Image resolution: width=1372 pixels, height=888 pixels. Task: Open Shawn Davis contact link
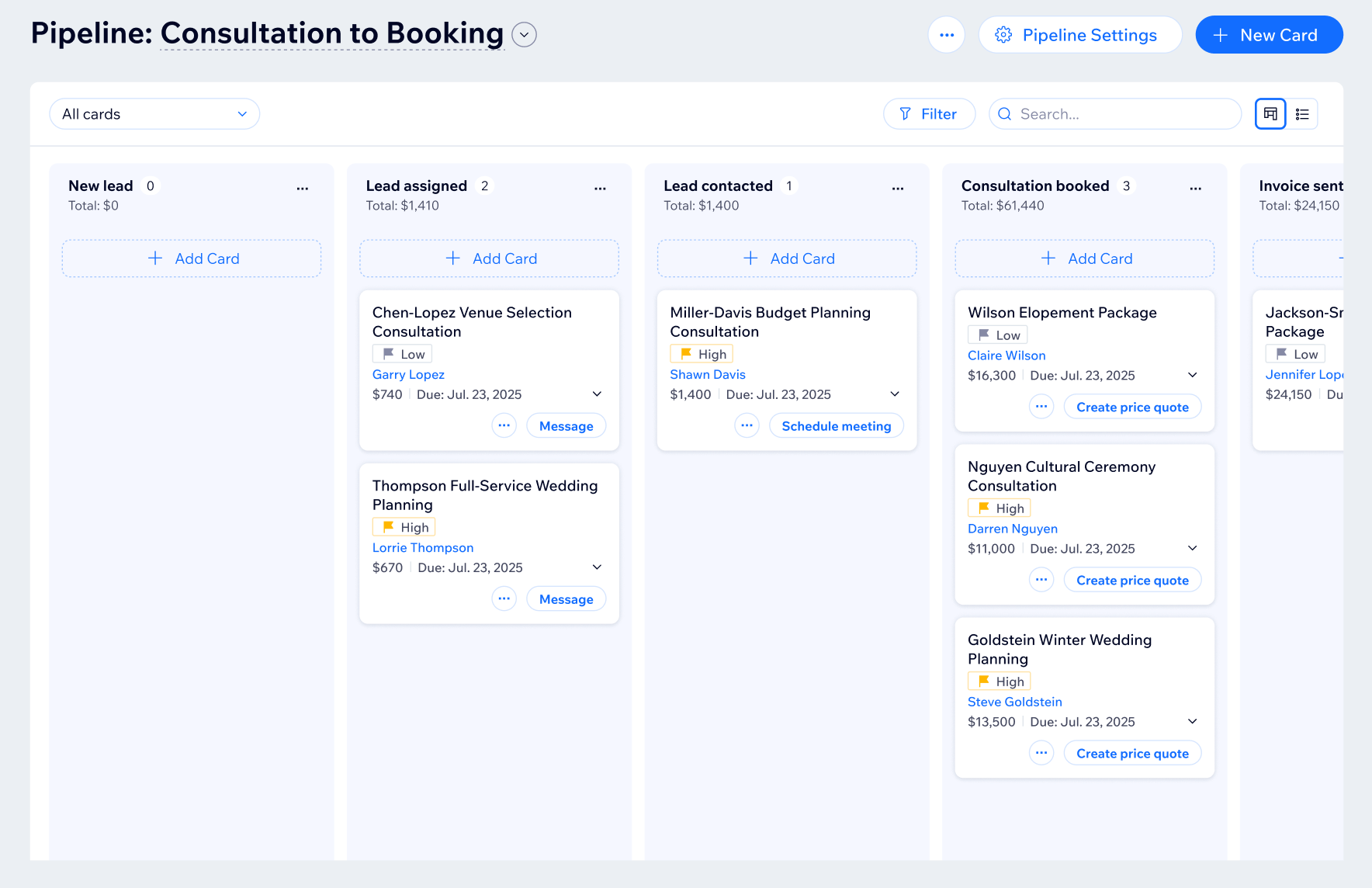tap(707, 374)
